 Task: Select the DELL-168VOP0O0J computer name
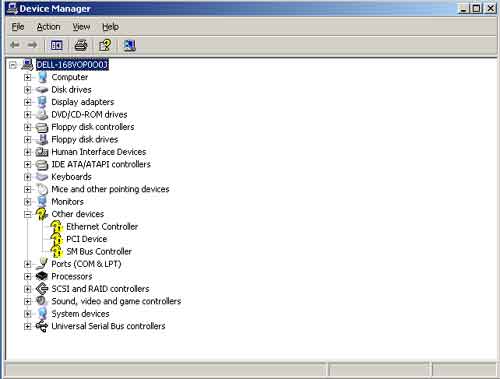click(72, 65)
